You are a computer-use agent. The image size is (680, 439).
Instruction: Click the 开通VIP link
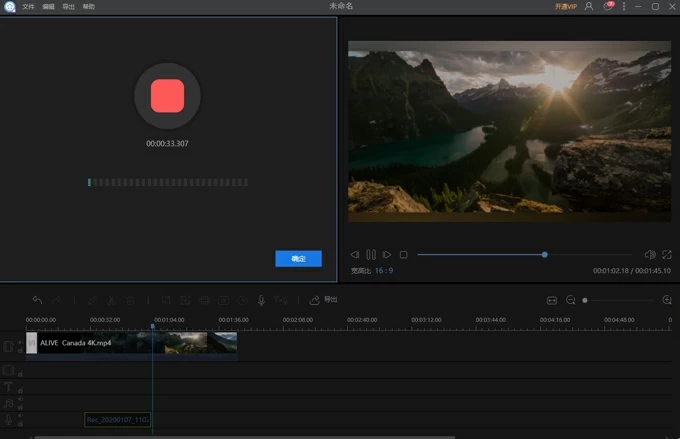pos(566,6)
